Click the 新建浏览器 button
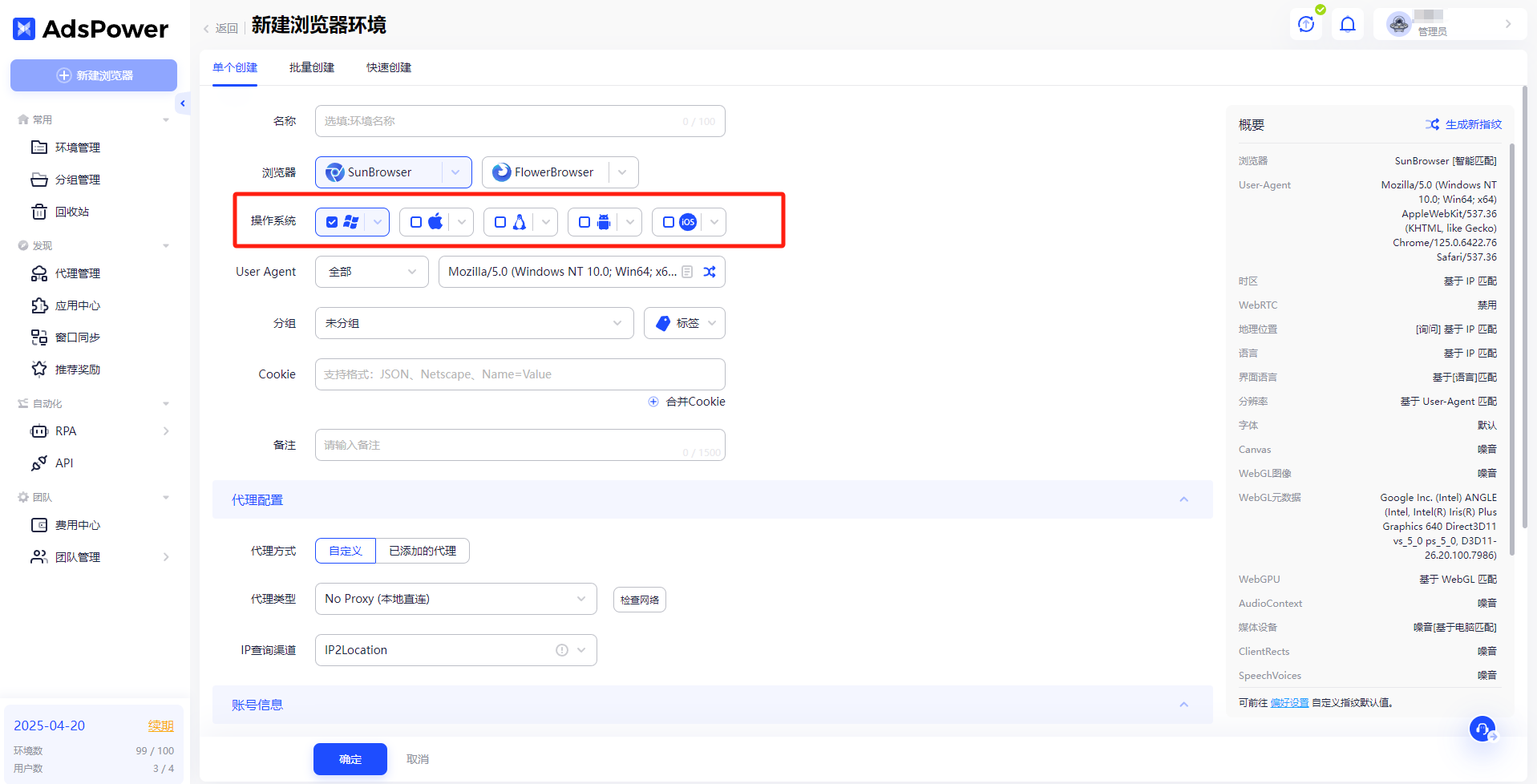 (94, 75)
